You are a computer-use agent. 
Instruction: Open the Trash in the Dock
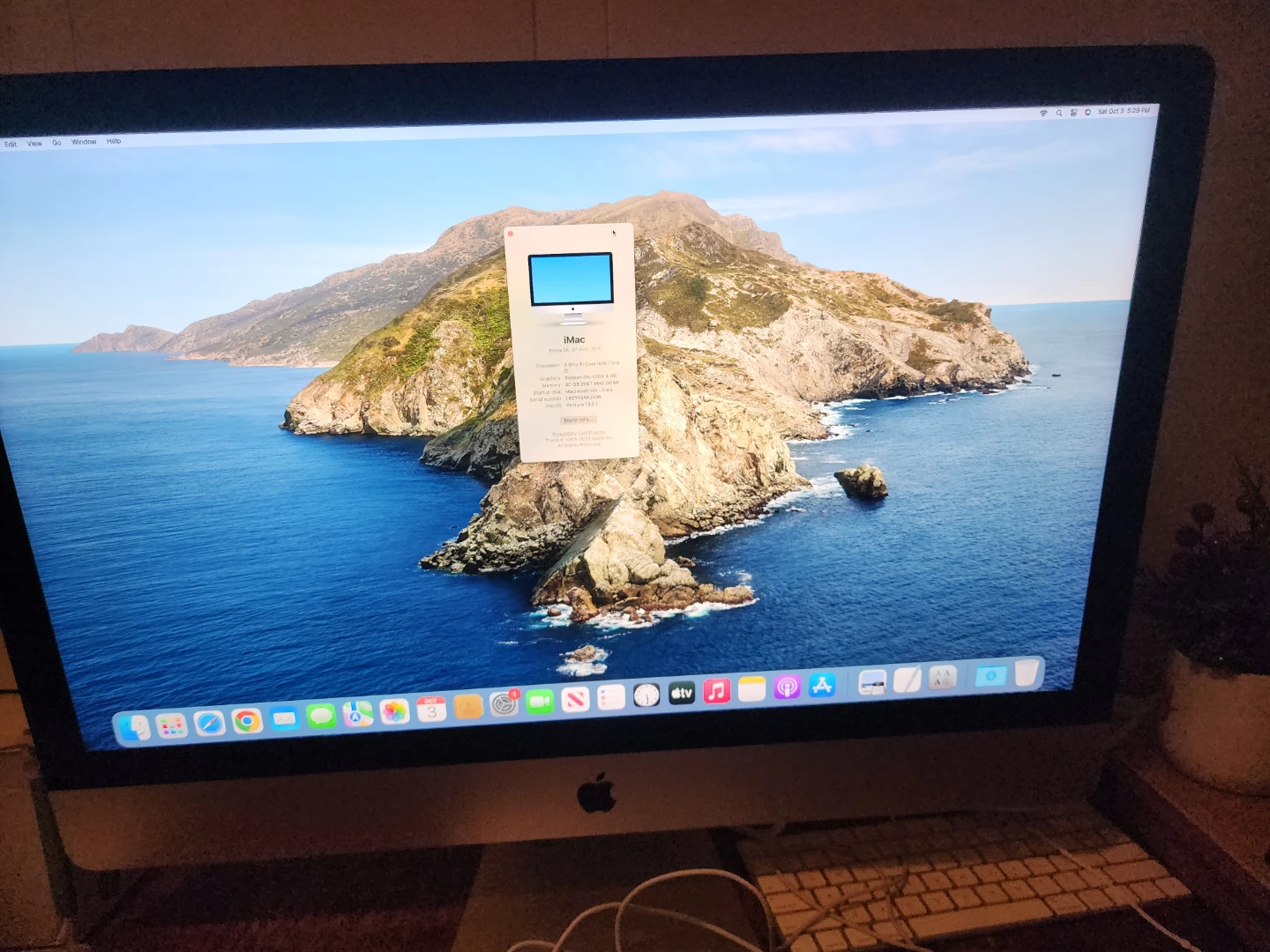1026,673
